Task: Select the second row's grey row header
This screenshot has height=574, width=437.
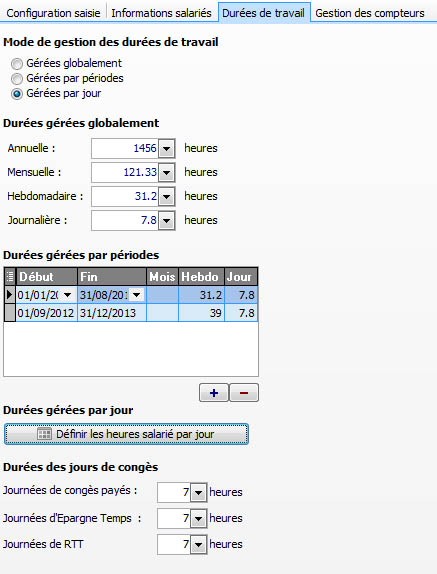Action: click(10, 313)
